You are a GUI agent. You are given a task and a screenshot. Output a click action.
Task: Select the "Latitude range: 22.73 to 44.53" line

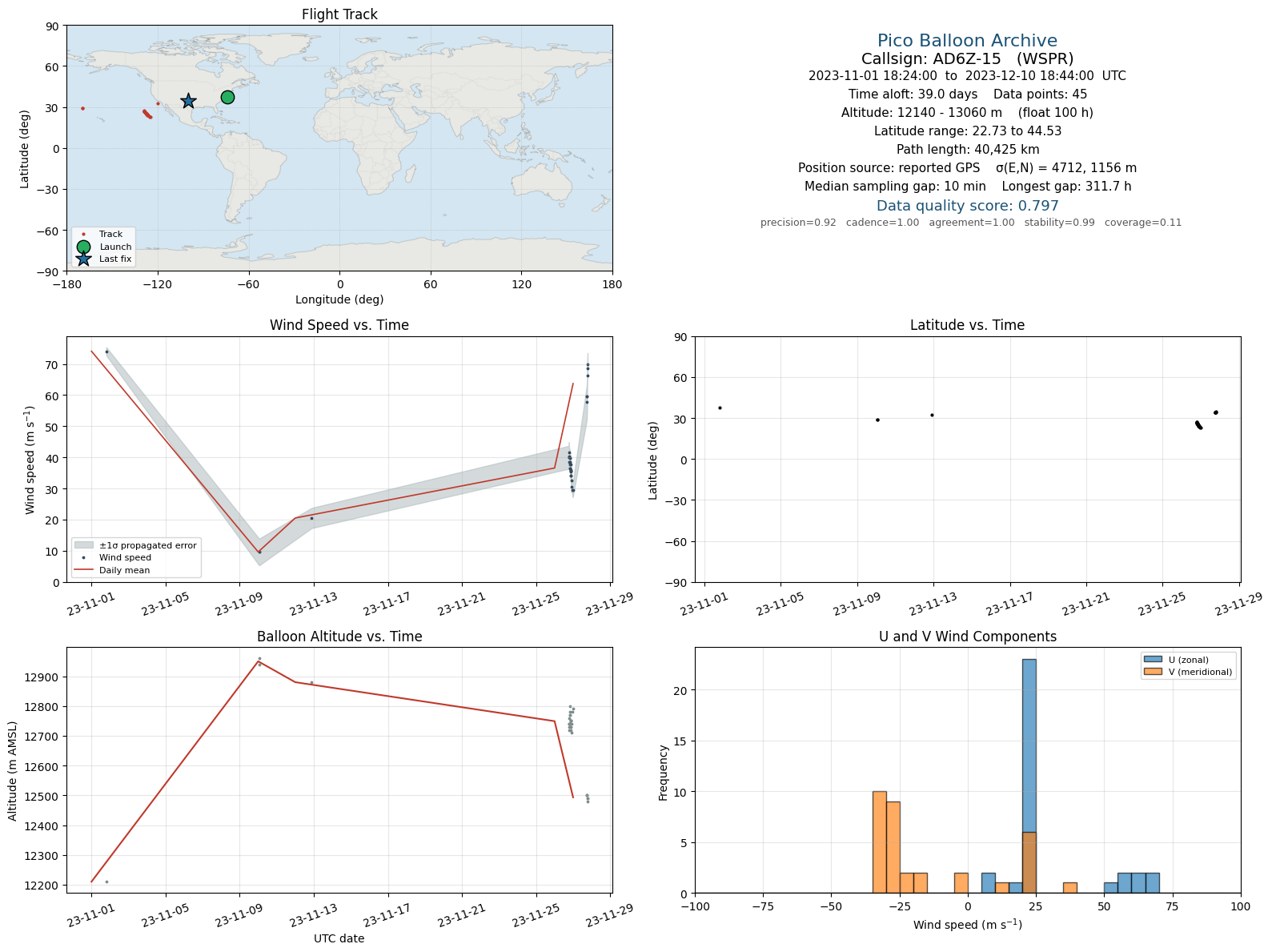[967, 131]
